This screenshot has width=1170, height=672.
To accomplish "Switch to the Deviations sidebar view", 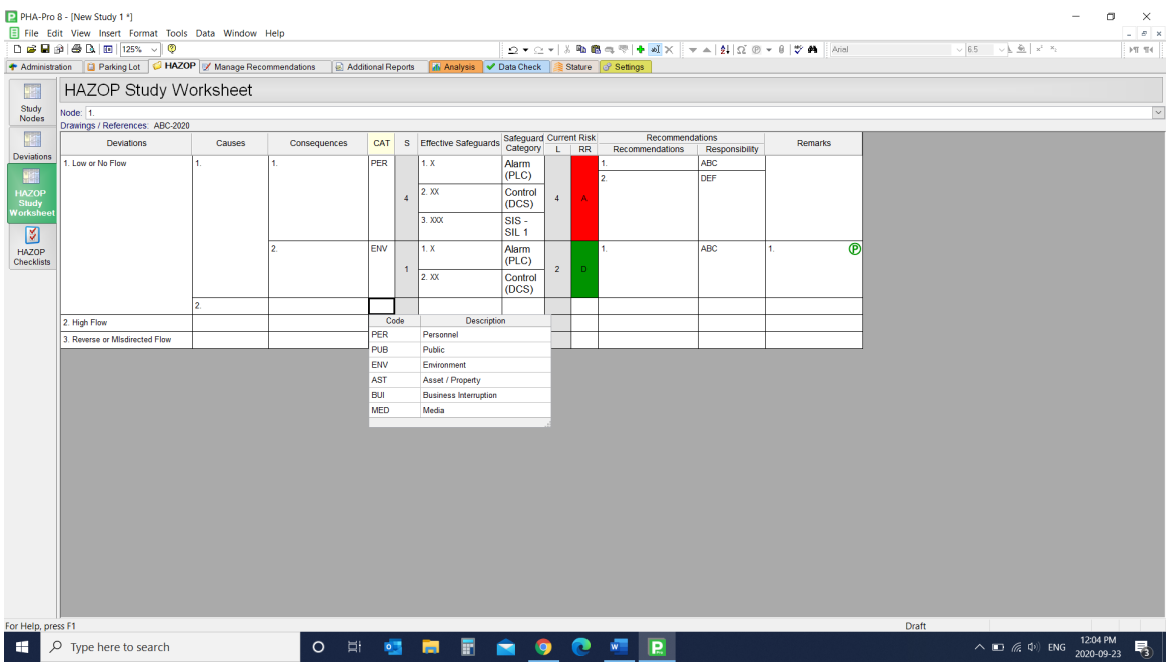I will pos(31,145).
